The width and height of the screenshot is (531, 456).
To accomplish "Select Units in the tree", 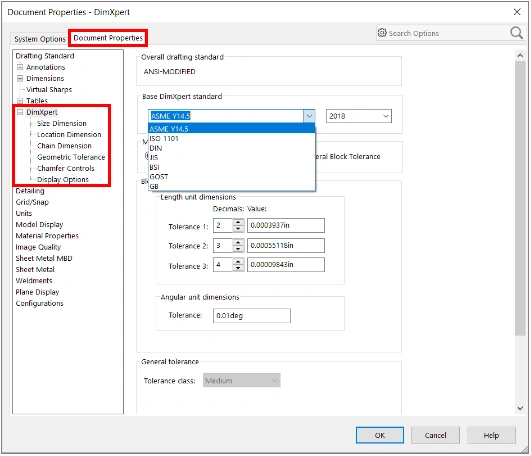I will click(x=24, y=213).
